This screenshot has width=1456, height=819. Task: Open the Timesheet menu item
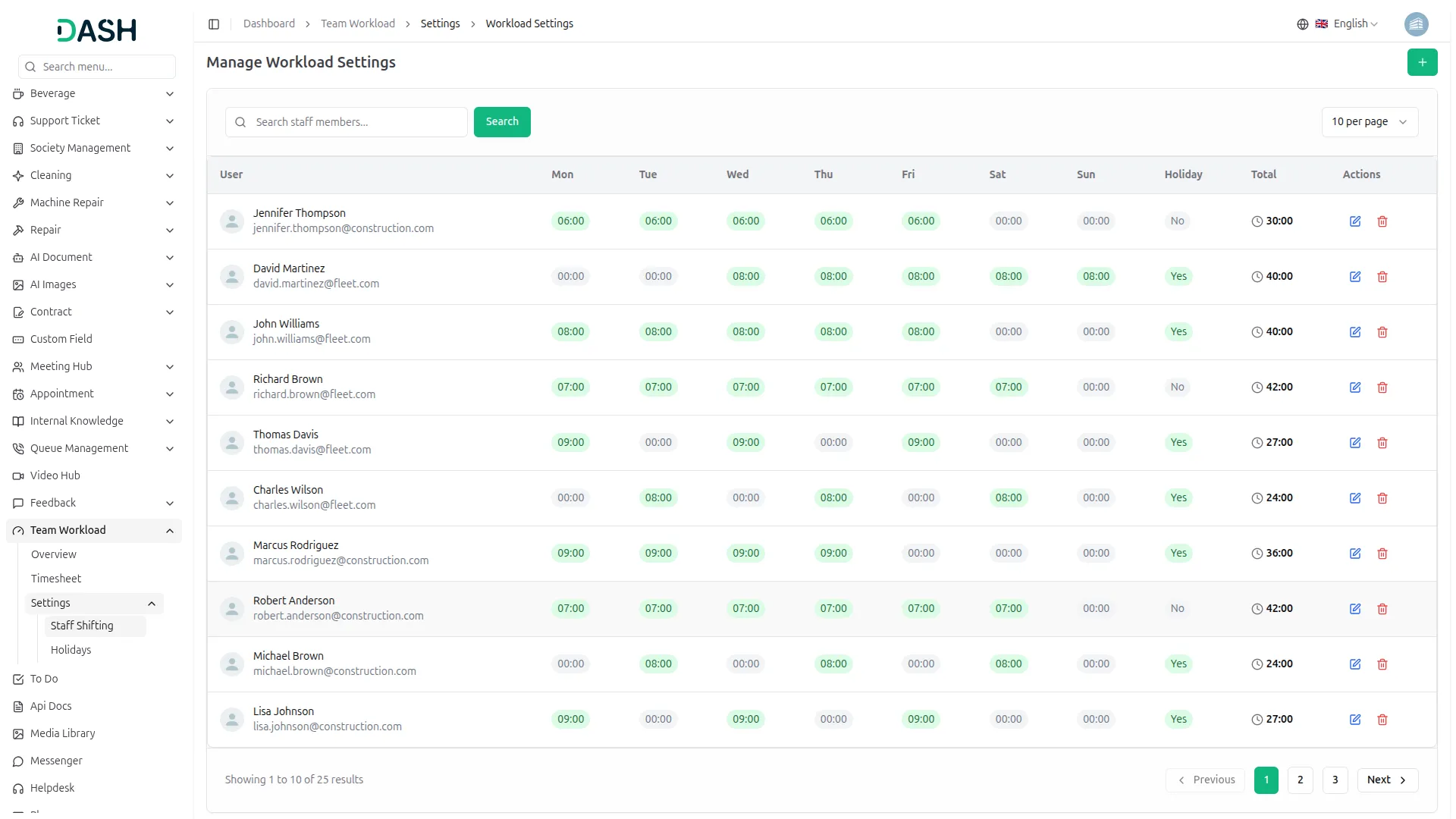[56, 579]
